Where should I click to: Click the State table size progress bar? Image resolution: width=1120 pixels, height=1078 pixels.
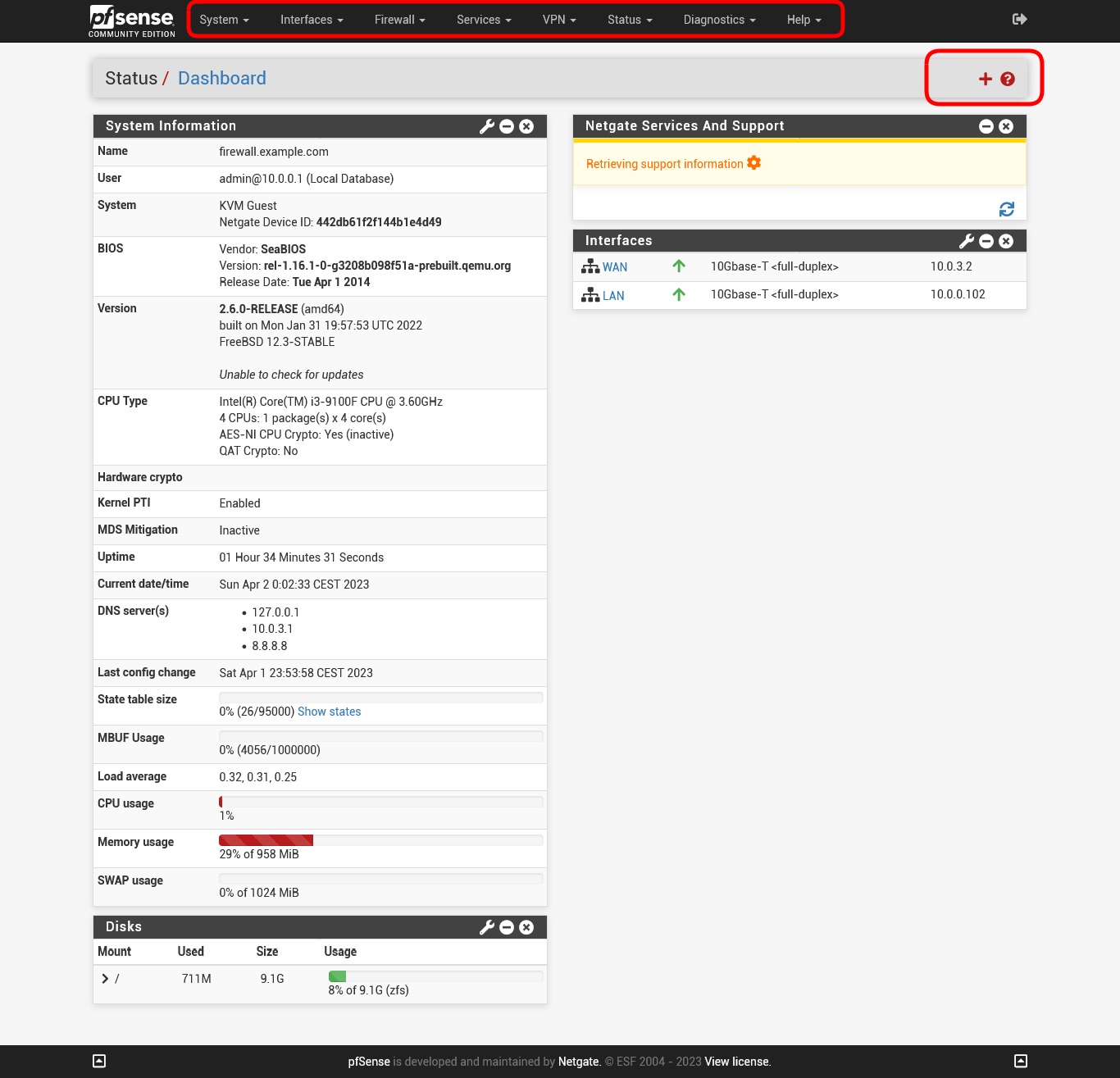pyautogui.click(x=380, y=698)
